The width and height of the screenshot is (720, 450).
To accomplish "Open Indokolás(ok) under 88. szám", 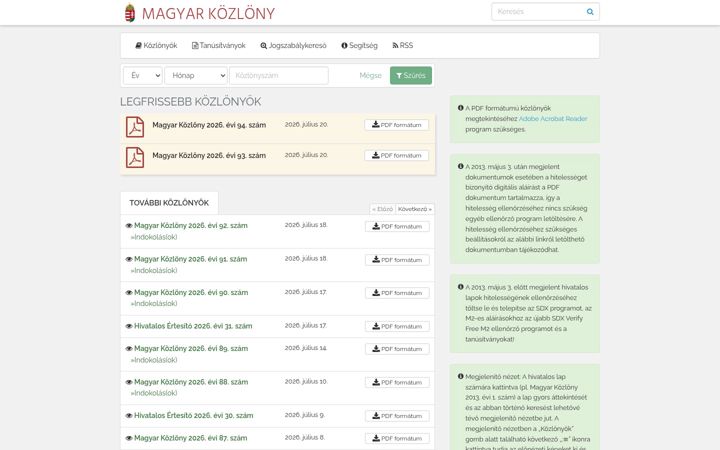I will (x=154, y=393).
